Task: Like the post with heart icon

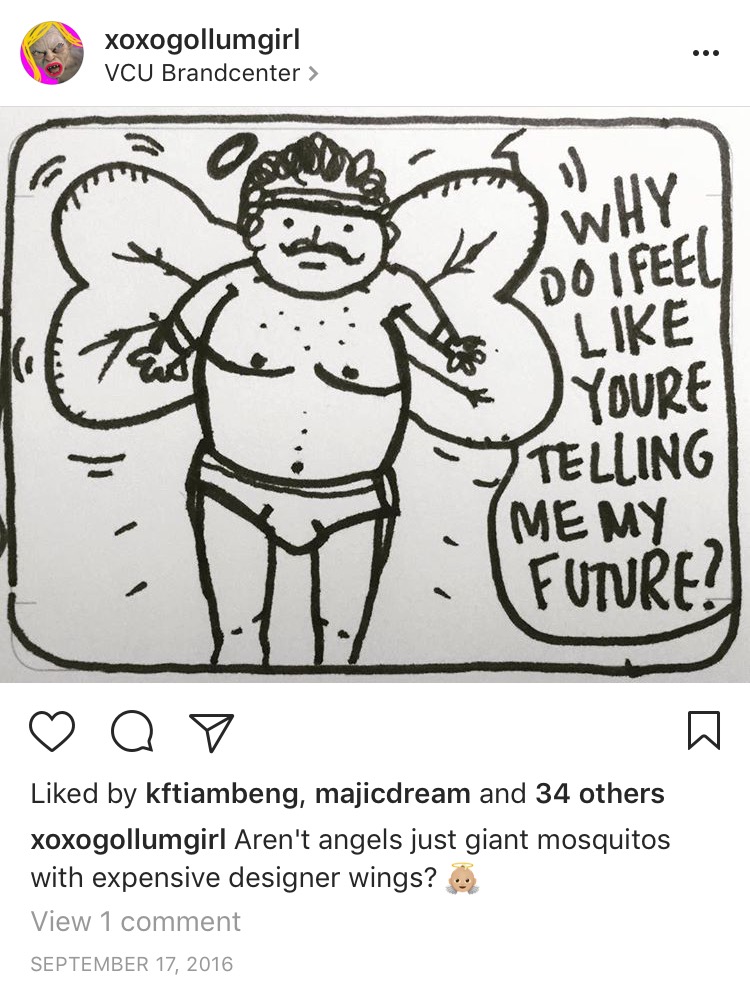Action: 53,731
